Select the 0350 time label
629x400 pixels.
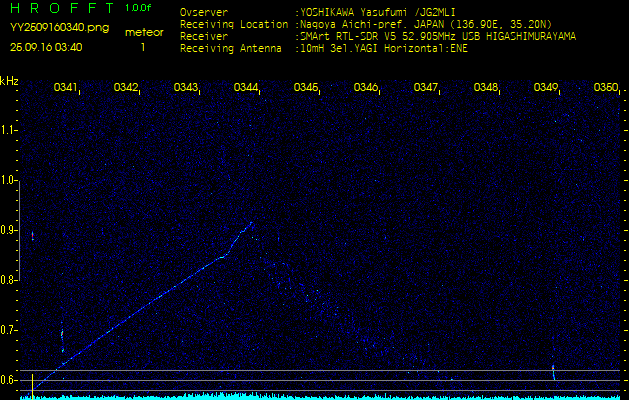pyautogui.click(x=606, y=88)
